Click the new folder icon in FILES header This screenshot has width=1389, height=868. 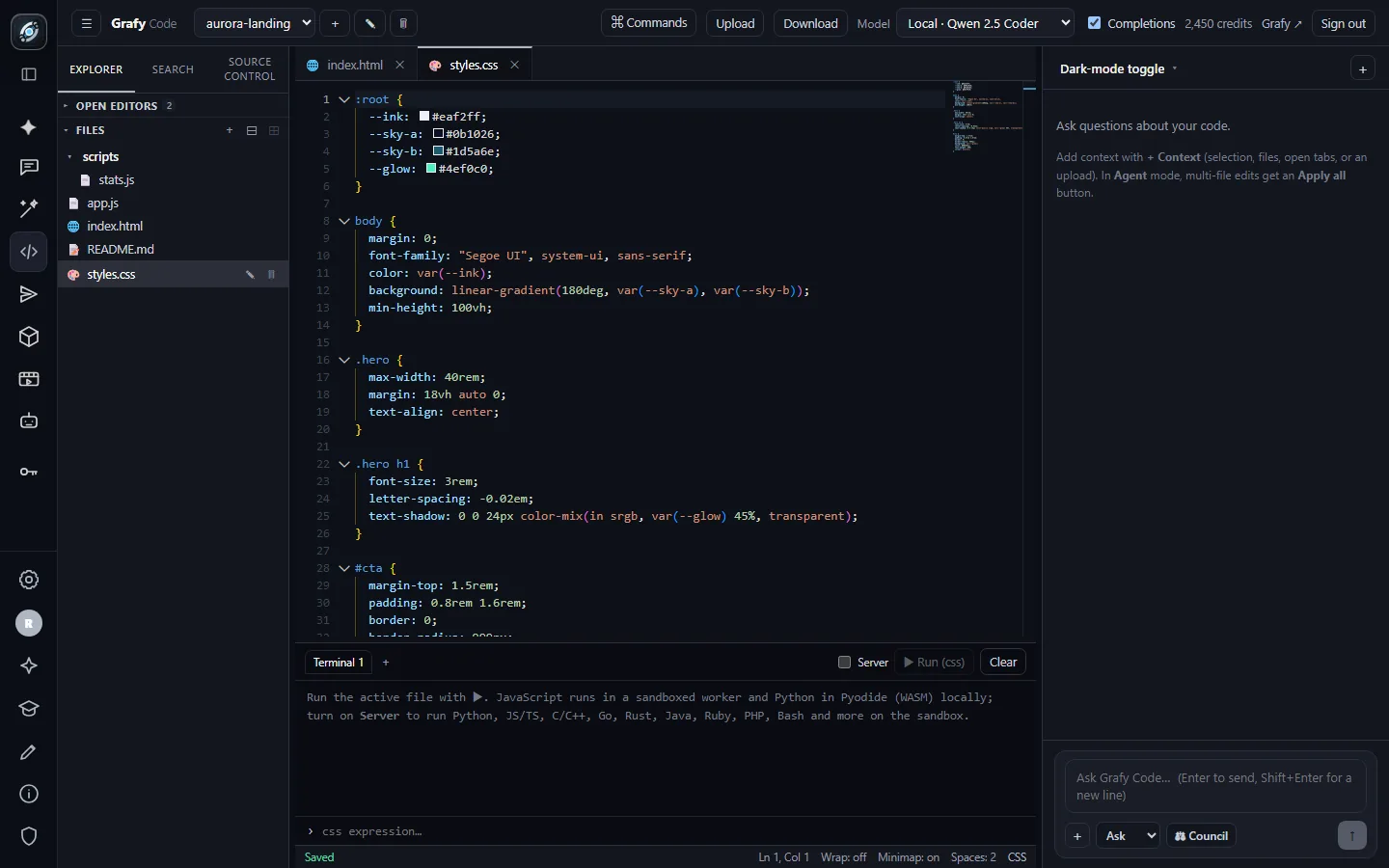[x=252, y=130]
